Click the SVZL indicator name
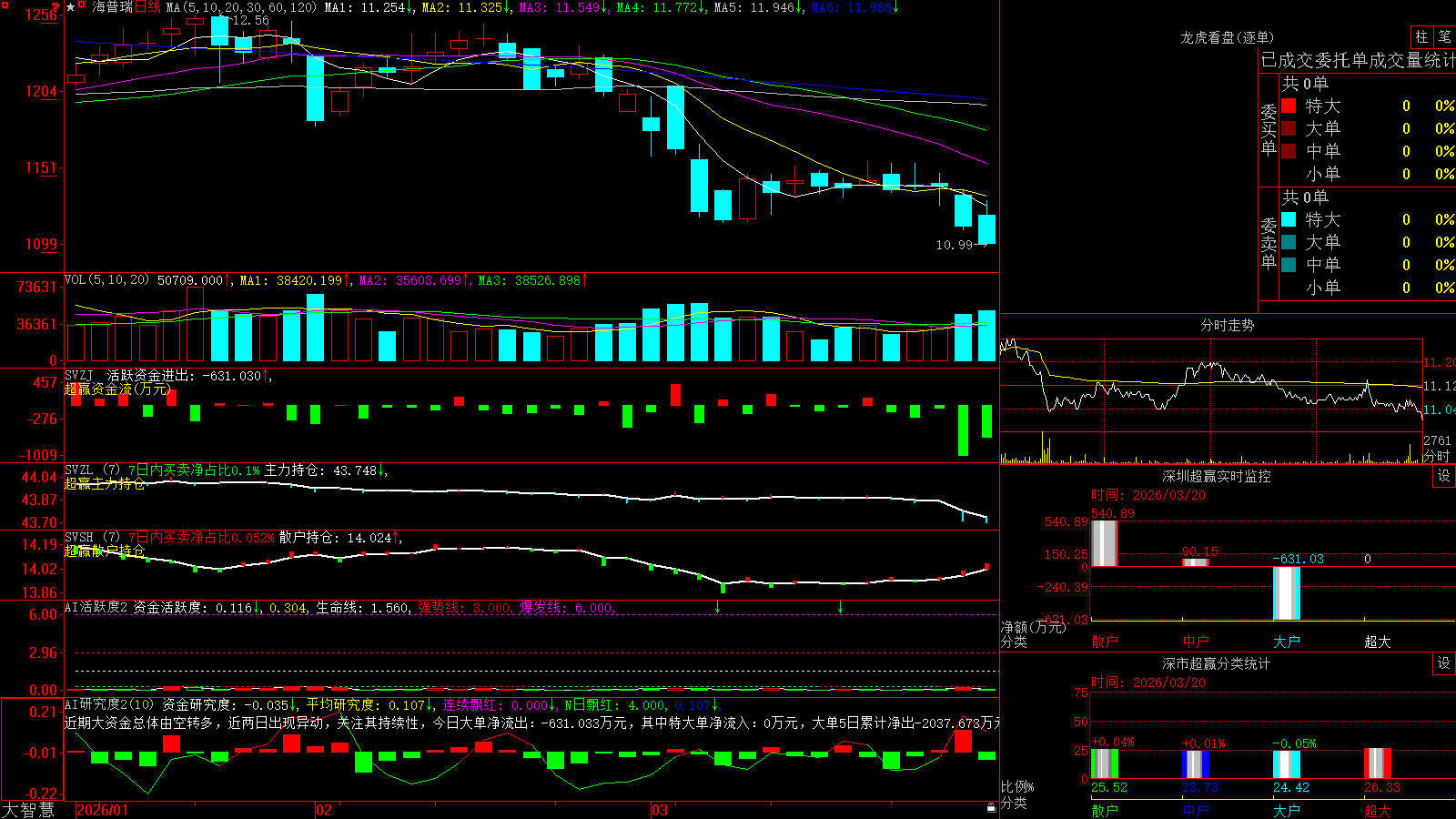The width and height of the screenshot is (1456, 819). click(79, 470)
